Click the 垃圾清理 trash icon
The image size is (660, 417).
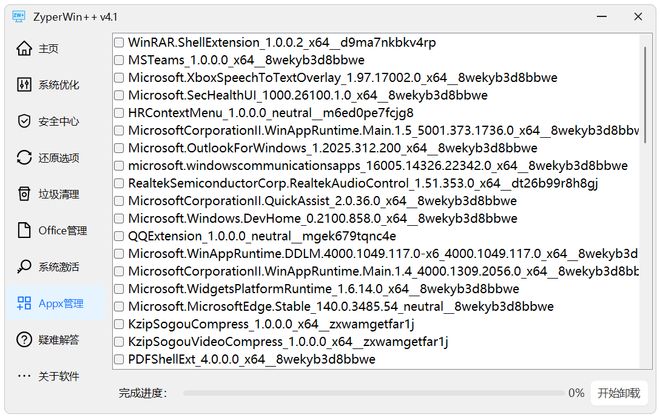25,194
